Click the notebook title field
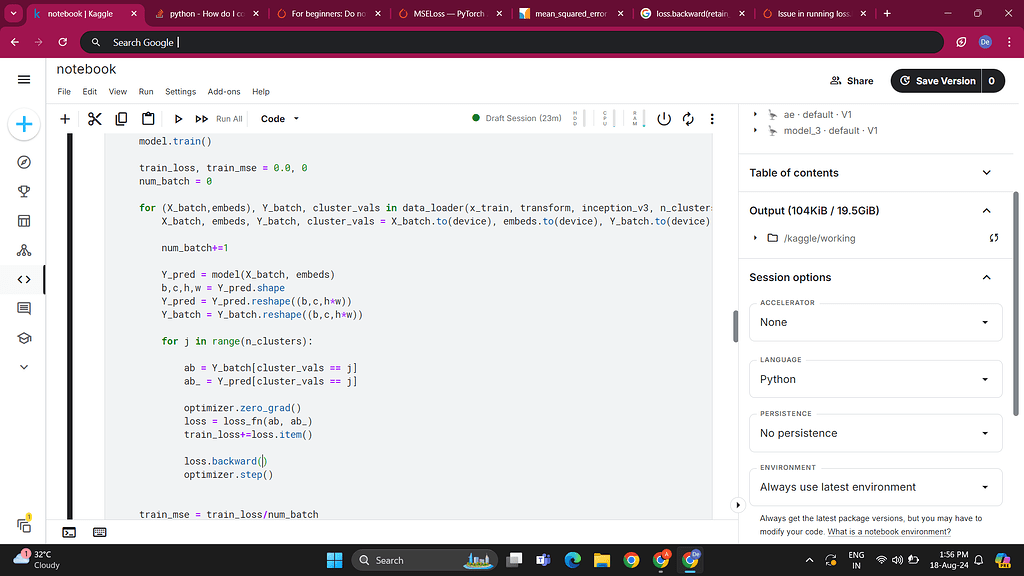1024x576 pixels. coord(86,69)
